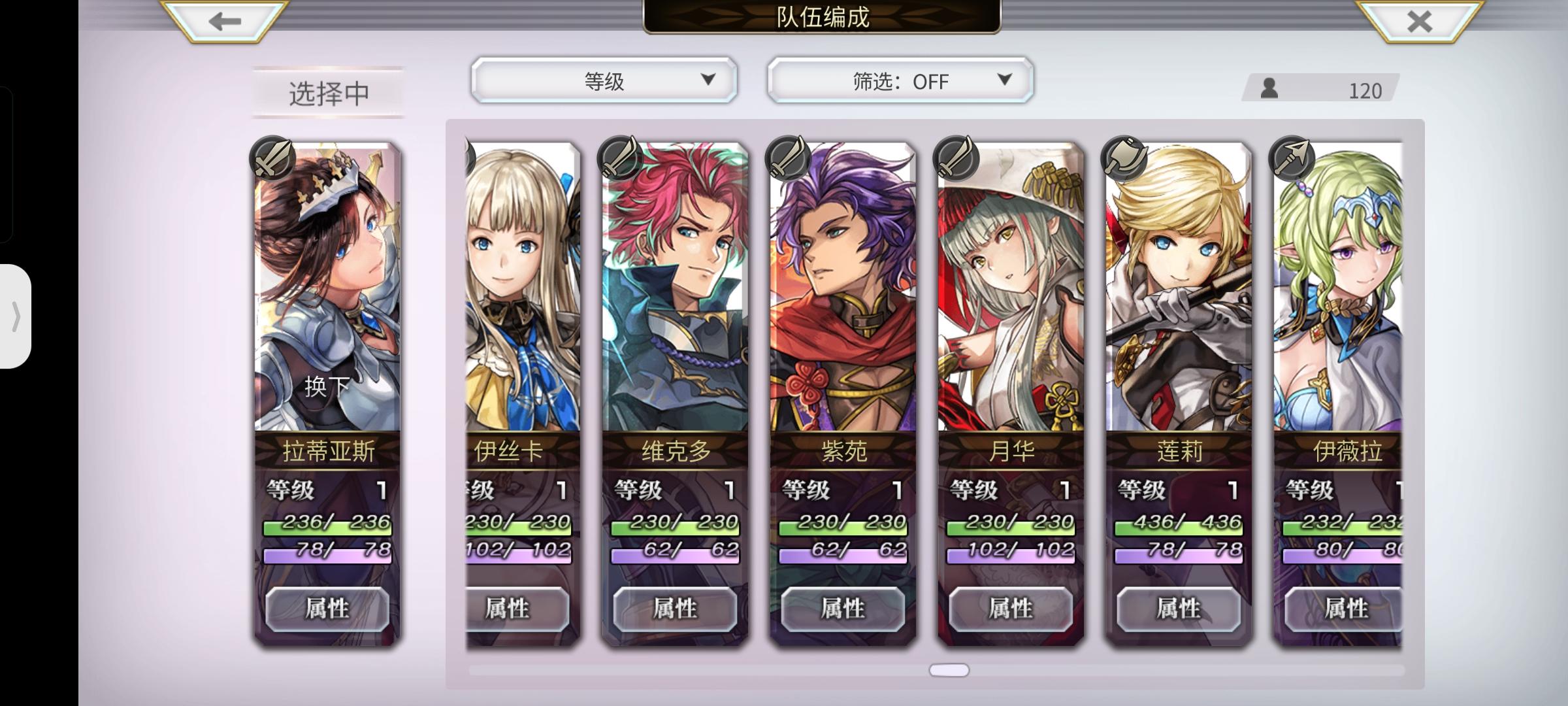Screen dimensions: 1568x706
Task: Click sword class icon on 拉蒂亚斯 card
Action: point(272,158)
